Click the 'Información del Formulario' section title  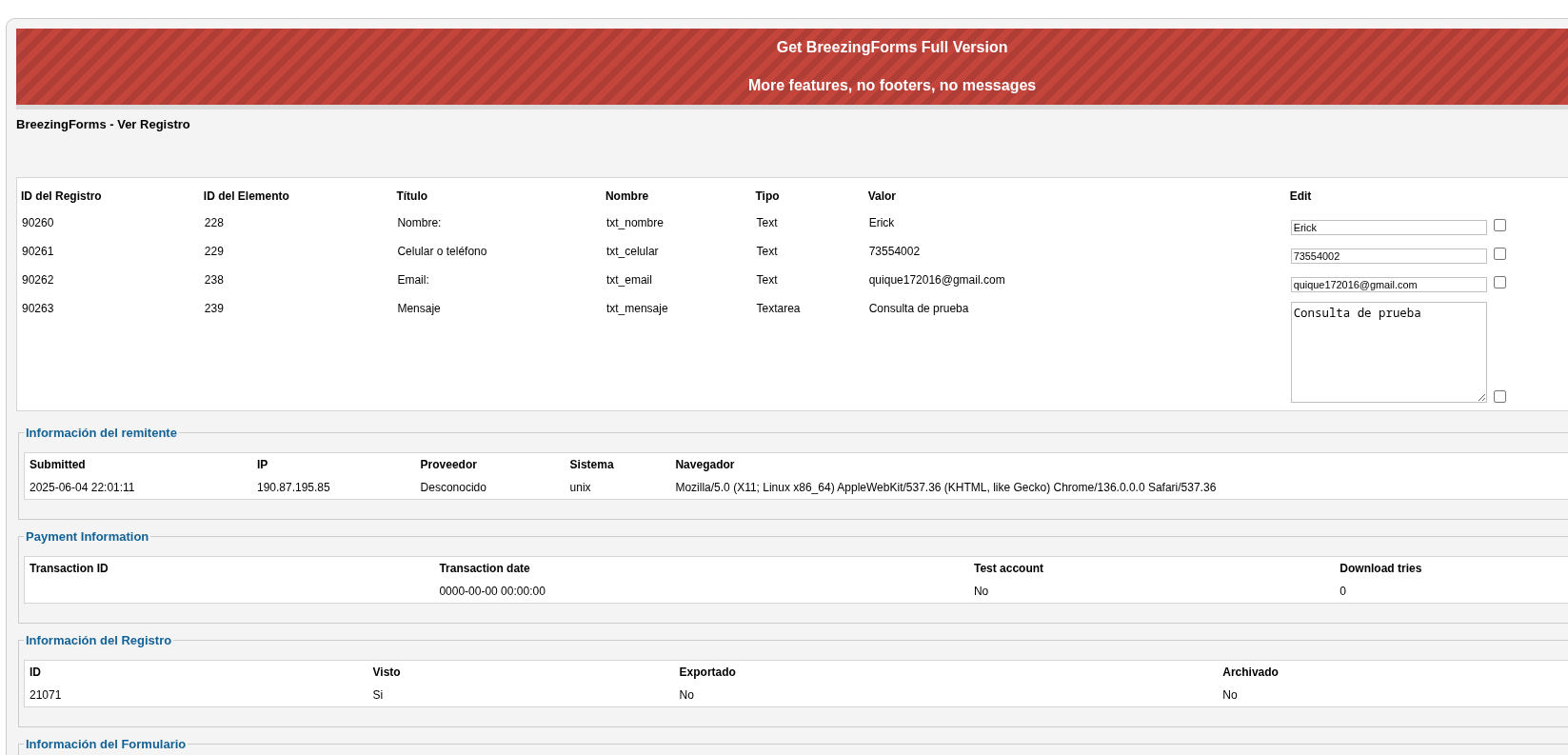click(106, 745)
